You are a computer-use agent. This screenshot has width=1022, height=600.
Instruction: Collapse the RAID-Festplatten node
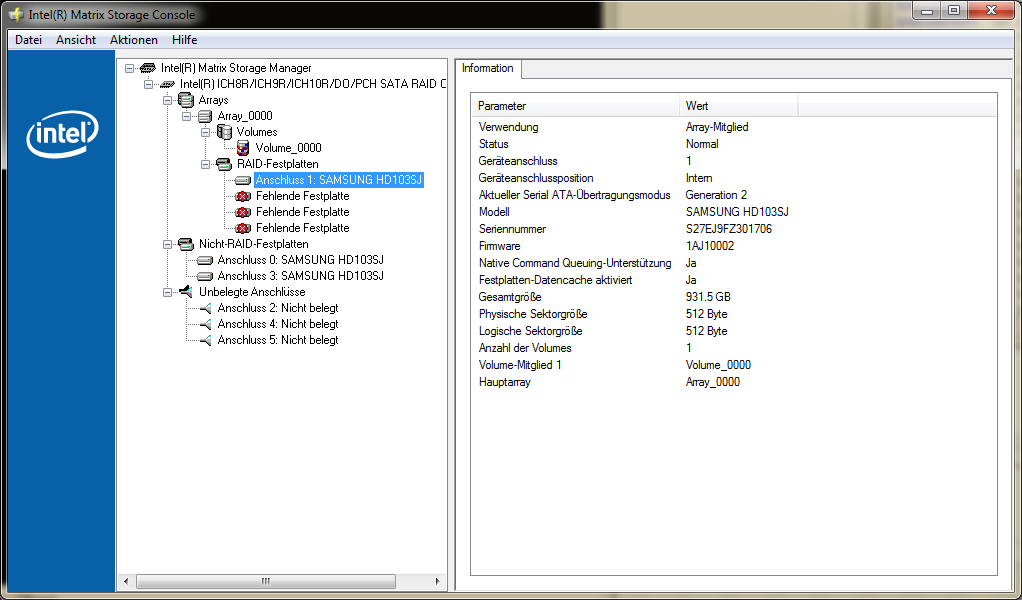coord(205,164)
